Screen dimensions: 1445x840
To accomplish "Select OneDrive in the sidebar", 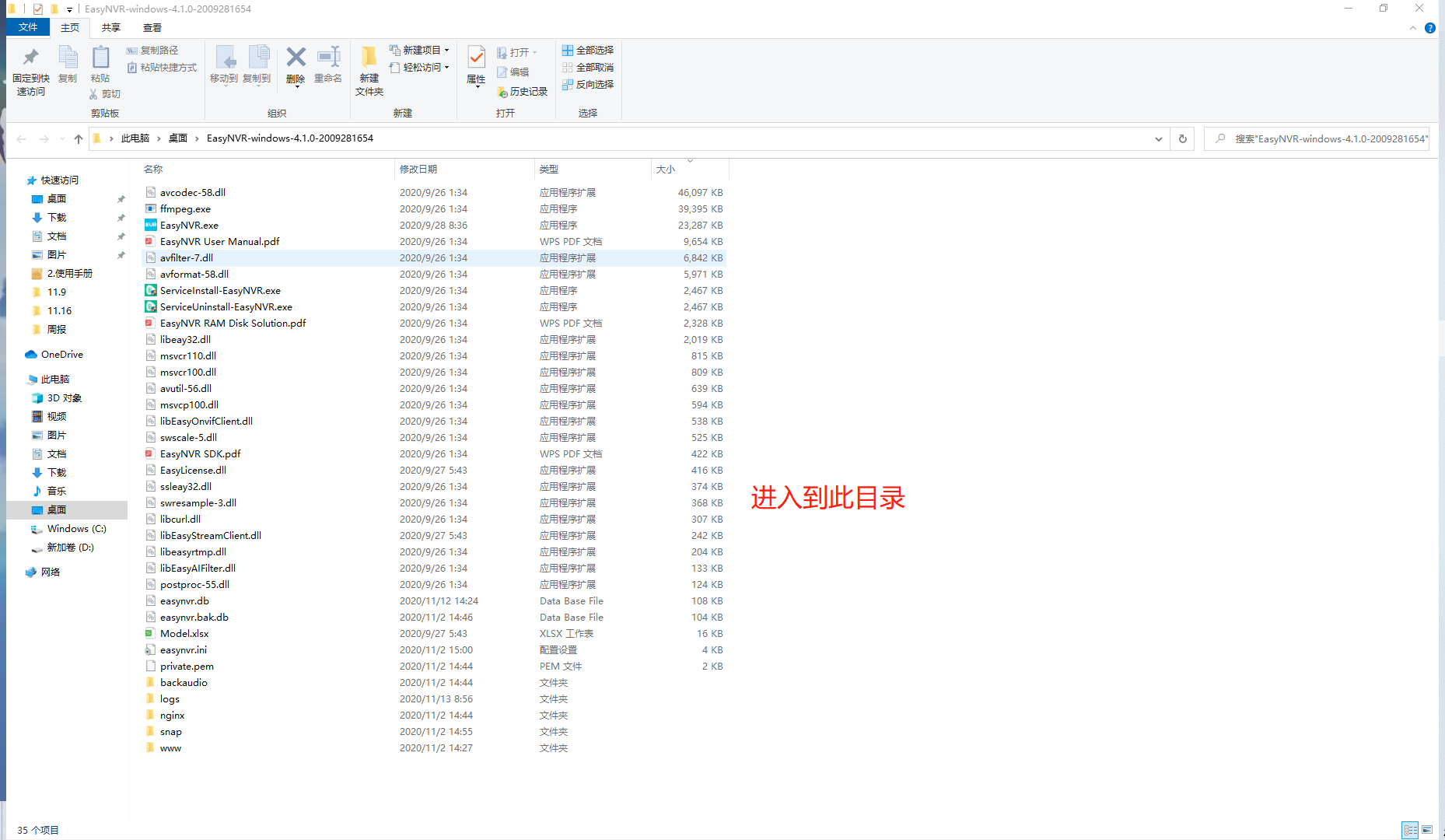I will [62, 355].
